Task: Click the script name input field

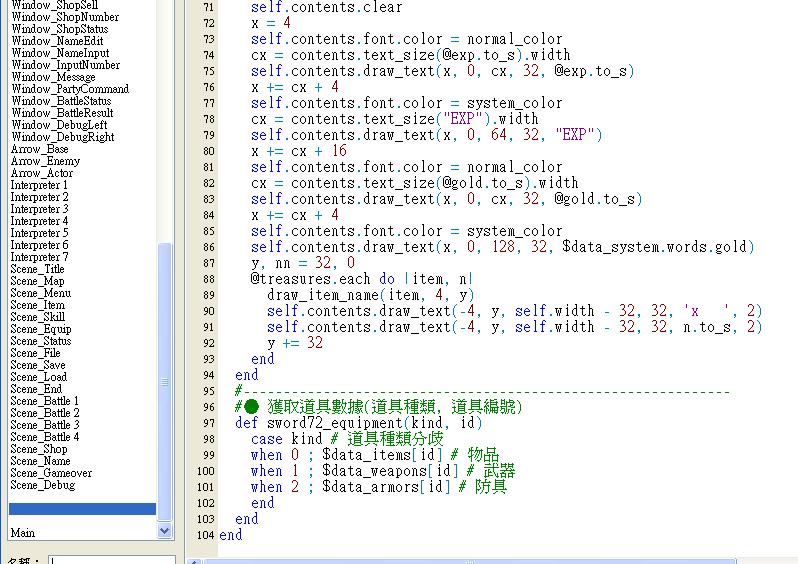Action: 112,560
